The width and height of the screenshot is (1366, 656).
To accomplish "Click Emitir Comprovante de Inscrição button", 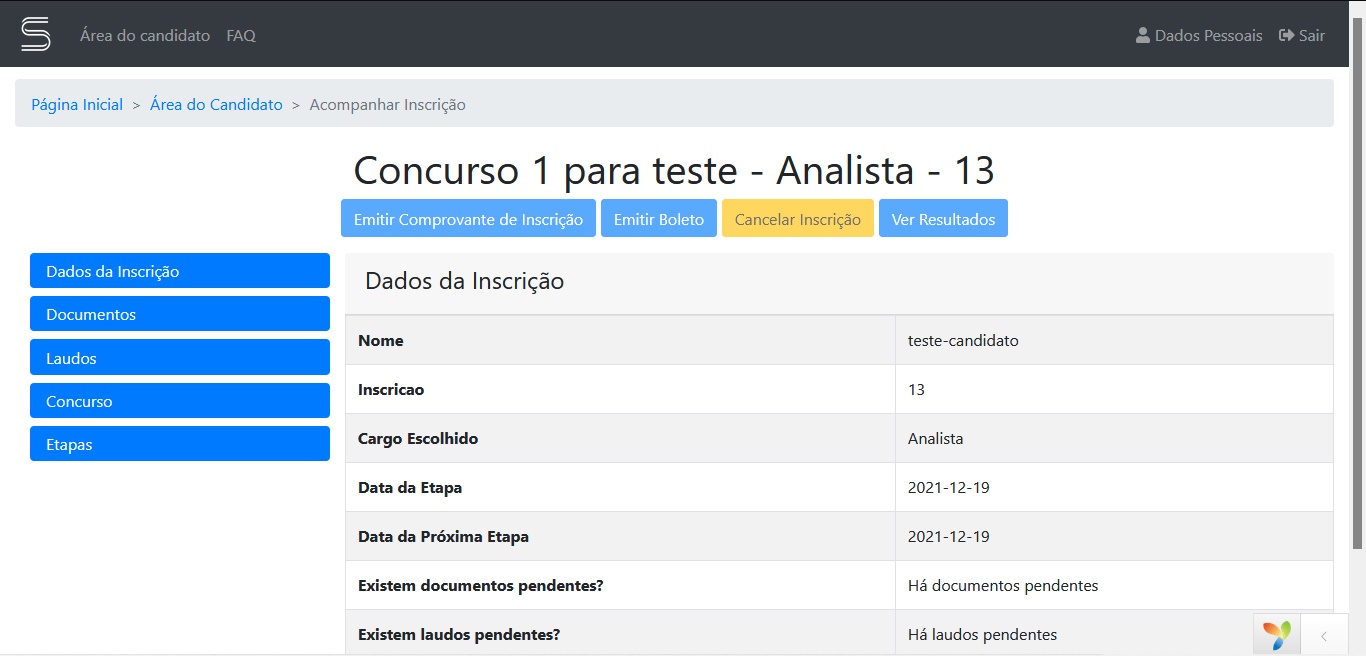I will coord(468,219).
